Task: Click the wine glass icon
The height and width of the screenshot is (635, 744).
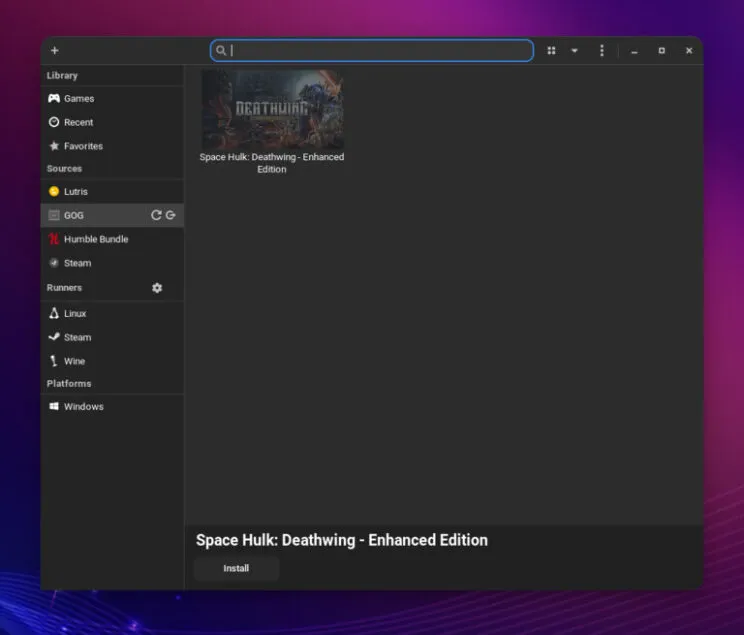Action: click(54, 361)
